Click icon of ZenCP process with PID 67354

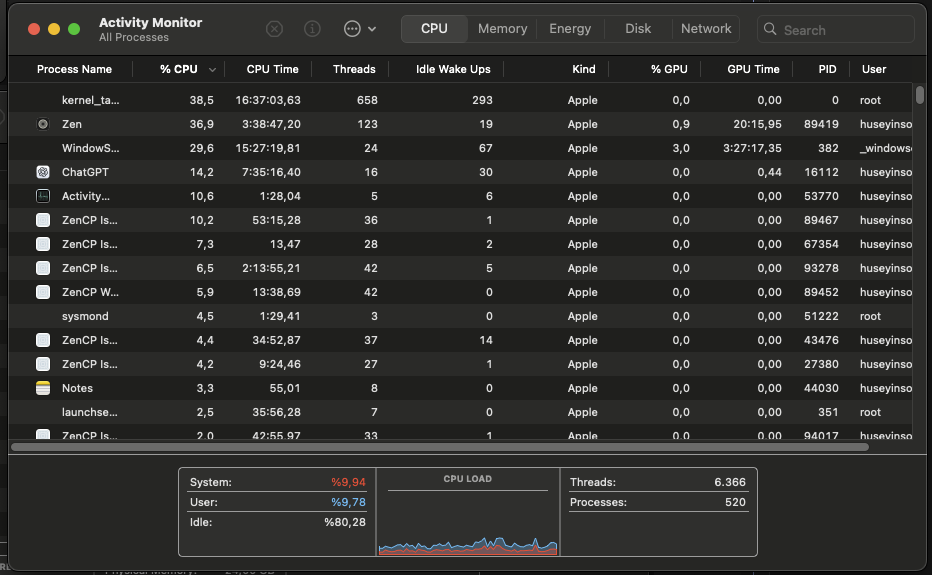tap(43, 244)
